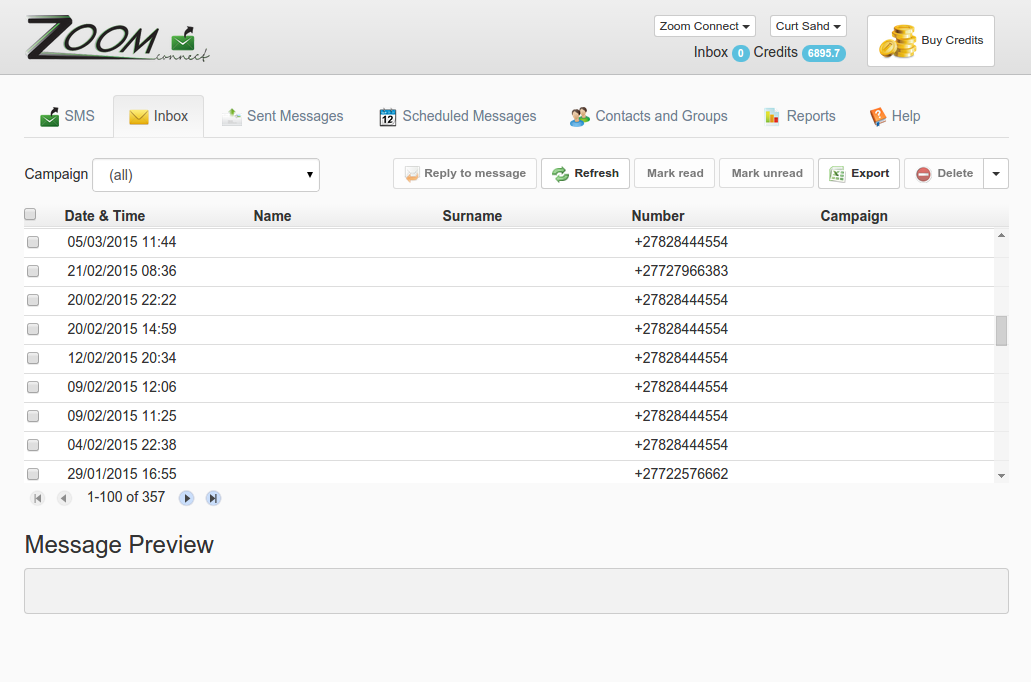
Task: Open the Scheduled Messages tab
Action: coord(457,116)
